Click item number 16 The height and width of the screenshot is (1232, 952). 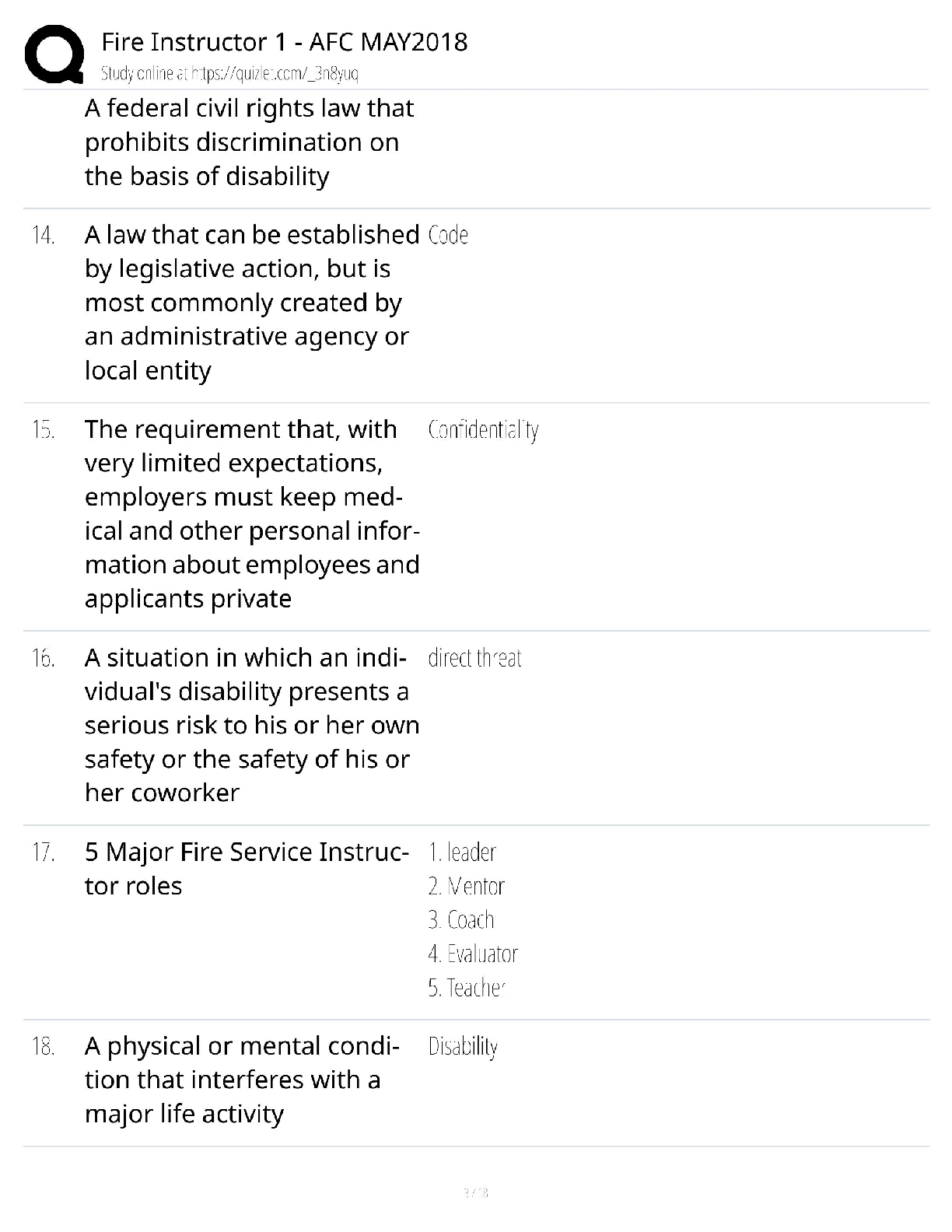click(x=44, y=658)
